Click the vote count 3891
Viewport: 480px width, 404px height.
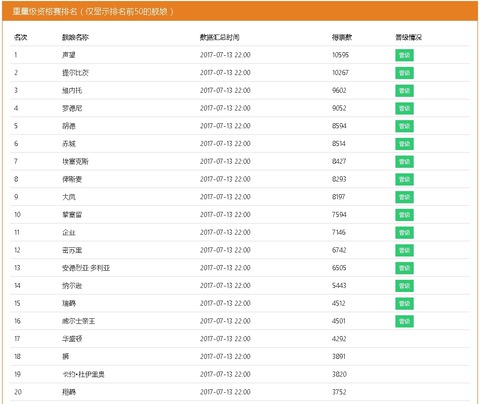[339, 356]
